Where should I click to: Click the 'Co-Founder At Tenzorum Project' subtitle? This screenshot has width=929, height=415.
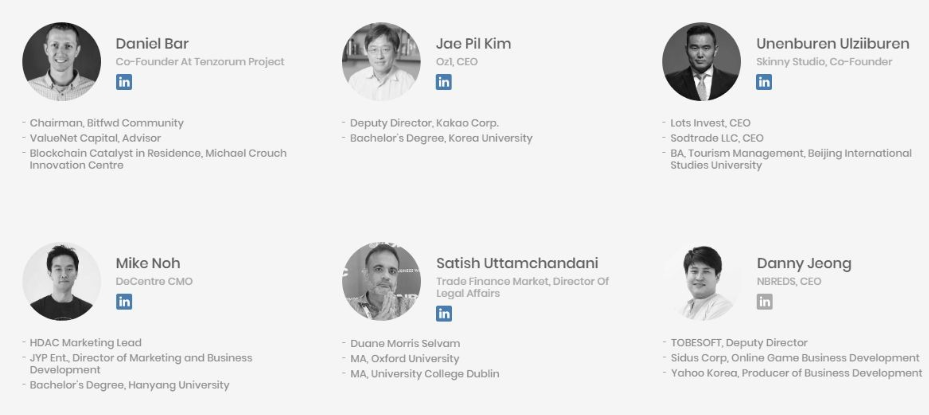click(x=200, y=62)
